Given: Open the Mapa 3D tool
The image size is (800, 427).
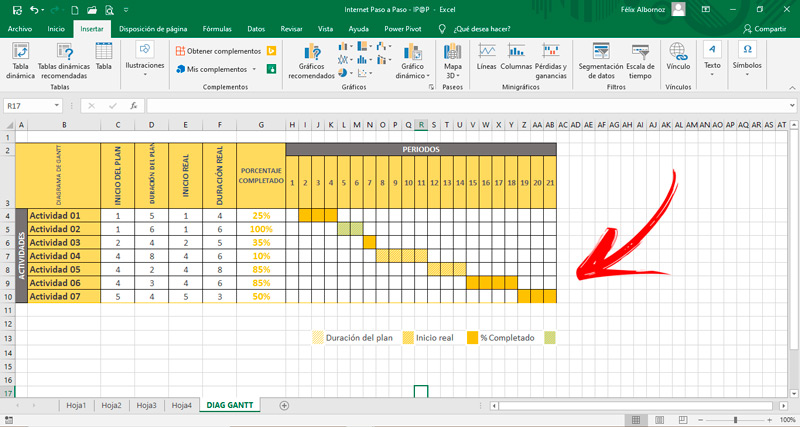Looking at the screenshot, I should pyautogui.click(x=453, y=61).
